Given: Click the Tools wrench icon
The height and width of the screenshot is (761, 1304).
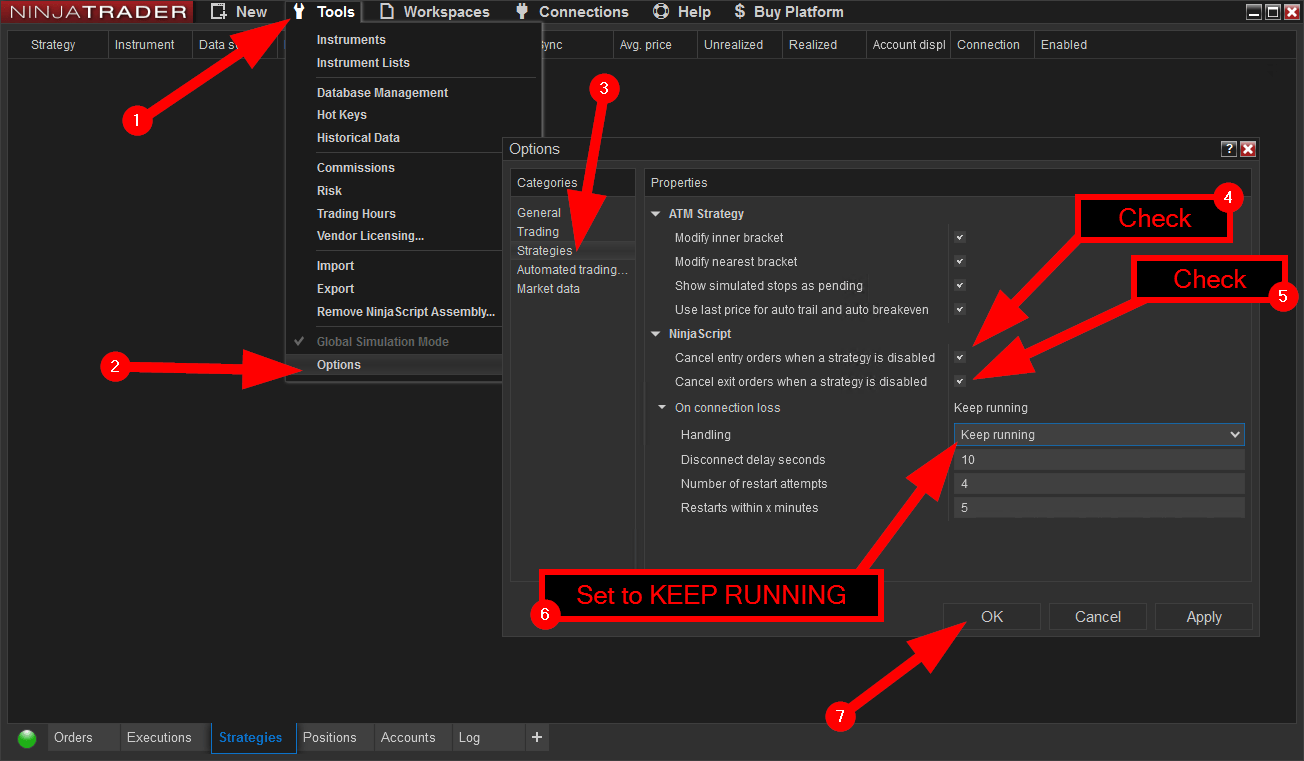Looking at the screenshot, I should coord(299,12).
